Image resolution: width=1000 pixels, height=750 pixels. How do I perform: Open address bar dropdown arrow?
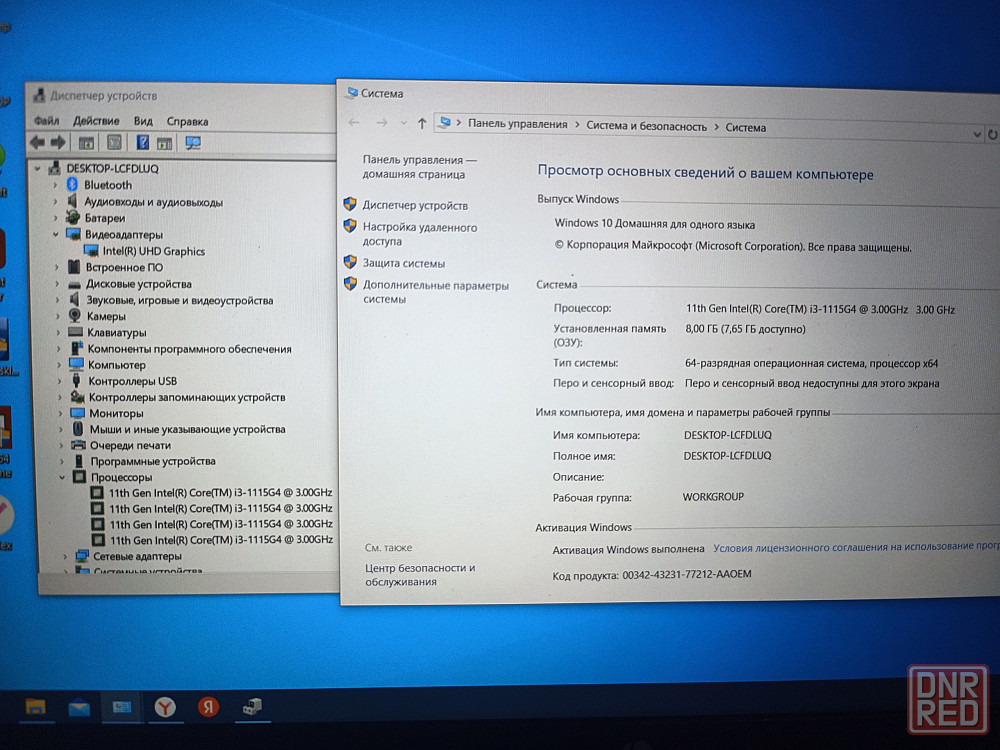[977, 134]
